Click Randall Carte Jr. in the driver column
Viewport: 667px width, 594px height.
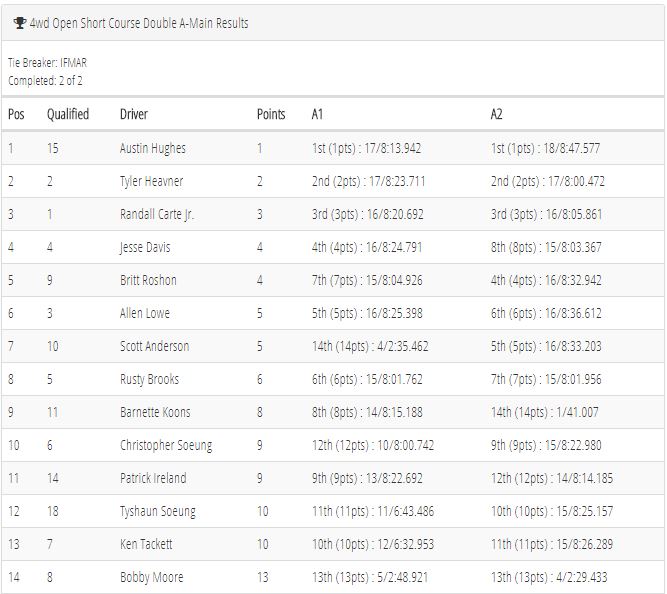[157, 214]
